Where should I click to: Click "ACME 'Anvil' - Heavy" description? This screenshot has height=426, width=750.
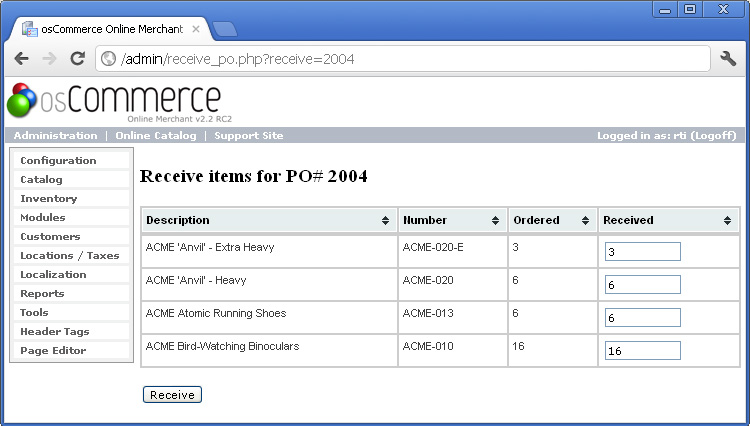[x=196, y=280]
